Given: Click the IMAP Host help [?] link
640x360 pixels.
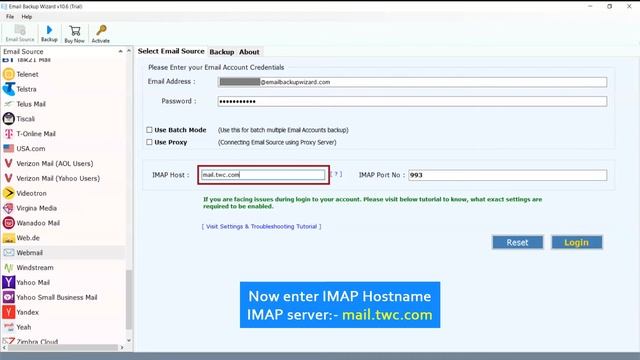Looking at the screenshot, I should point(336,174).
